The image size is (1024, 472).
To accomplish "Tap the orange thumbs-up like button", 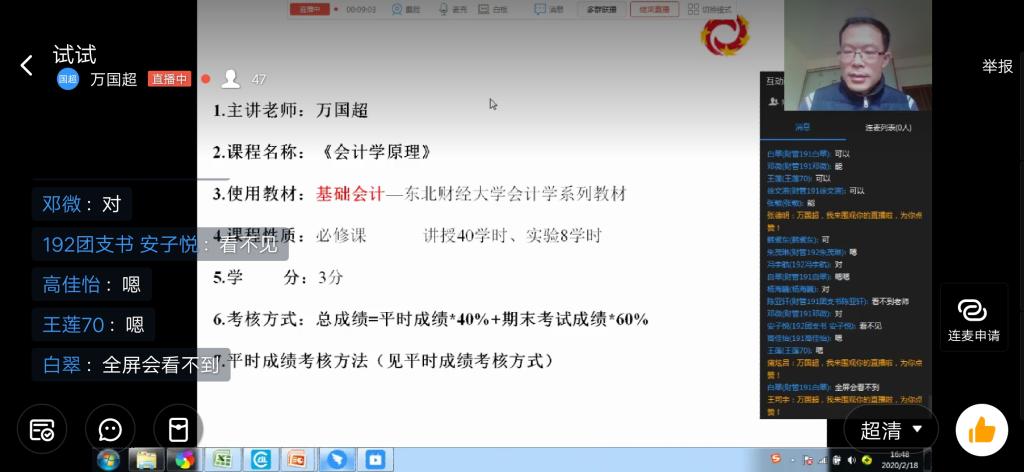I will [981, 430].
